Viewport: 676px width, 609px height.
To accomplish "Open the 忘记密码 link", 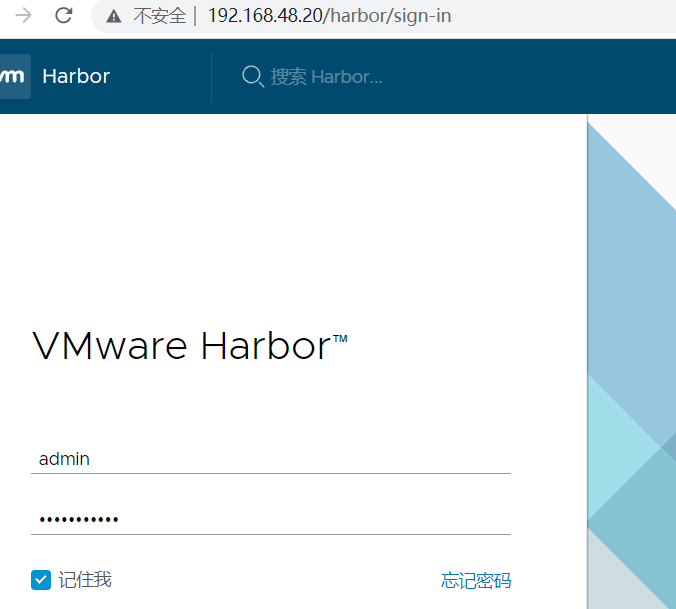I will [x=476, y=581].
